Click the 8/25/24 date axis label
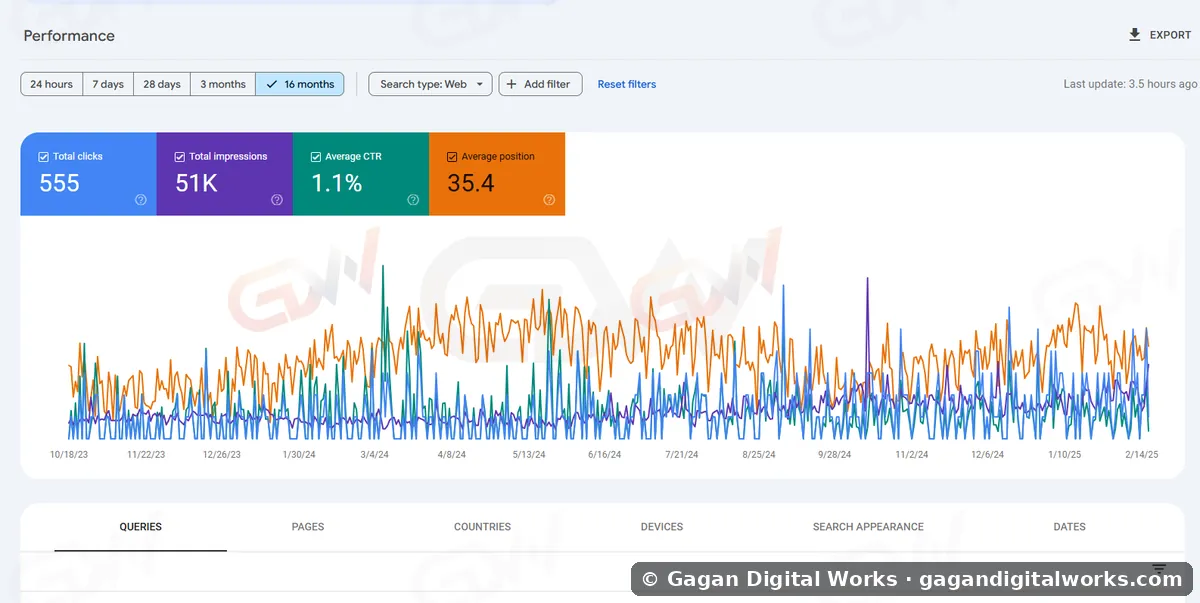 [758, 454]
